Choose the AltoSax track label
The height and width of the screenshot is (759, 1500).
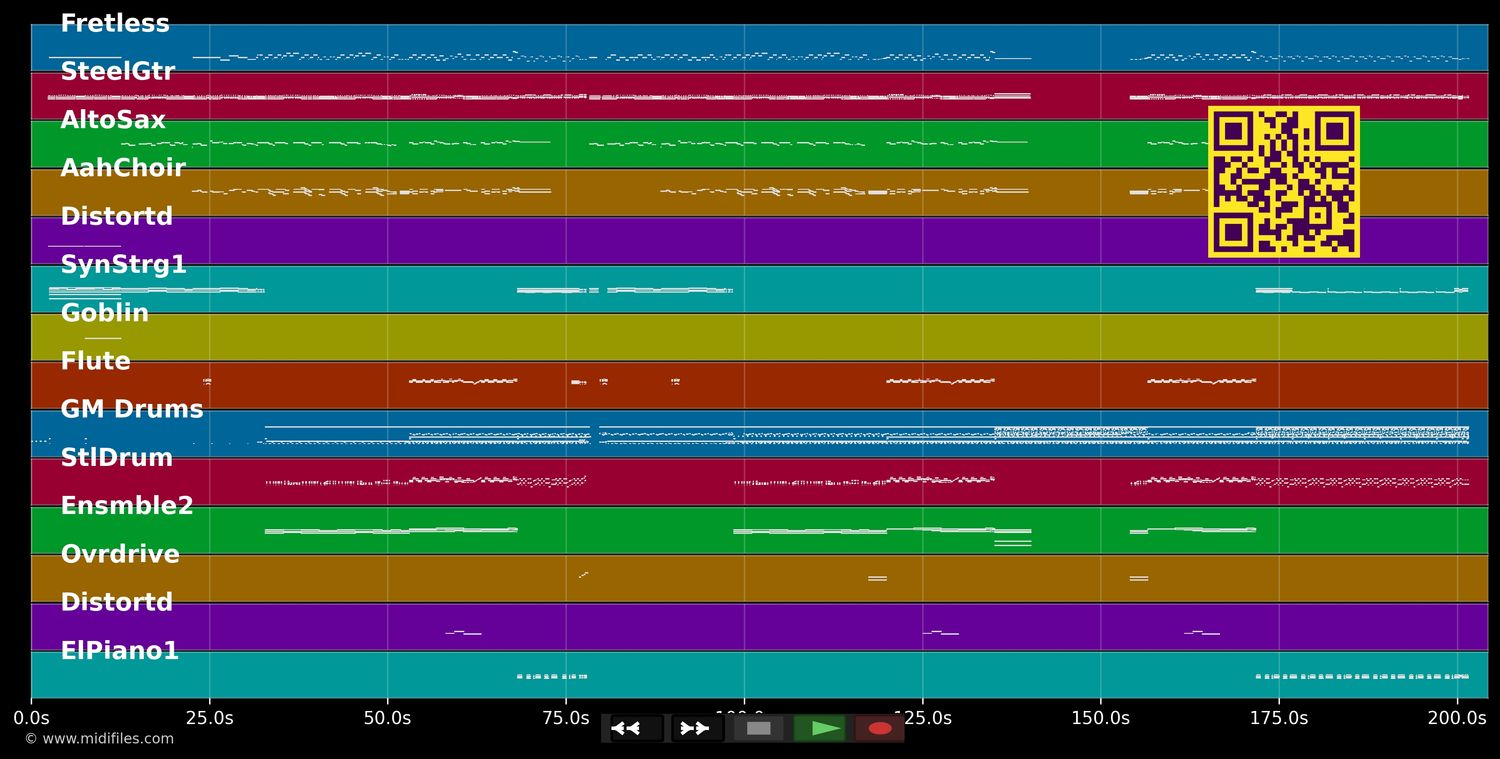[113, 121]
